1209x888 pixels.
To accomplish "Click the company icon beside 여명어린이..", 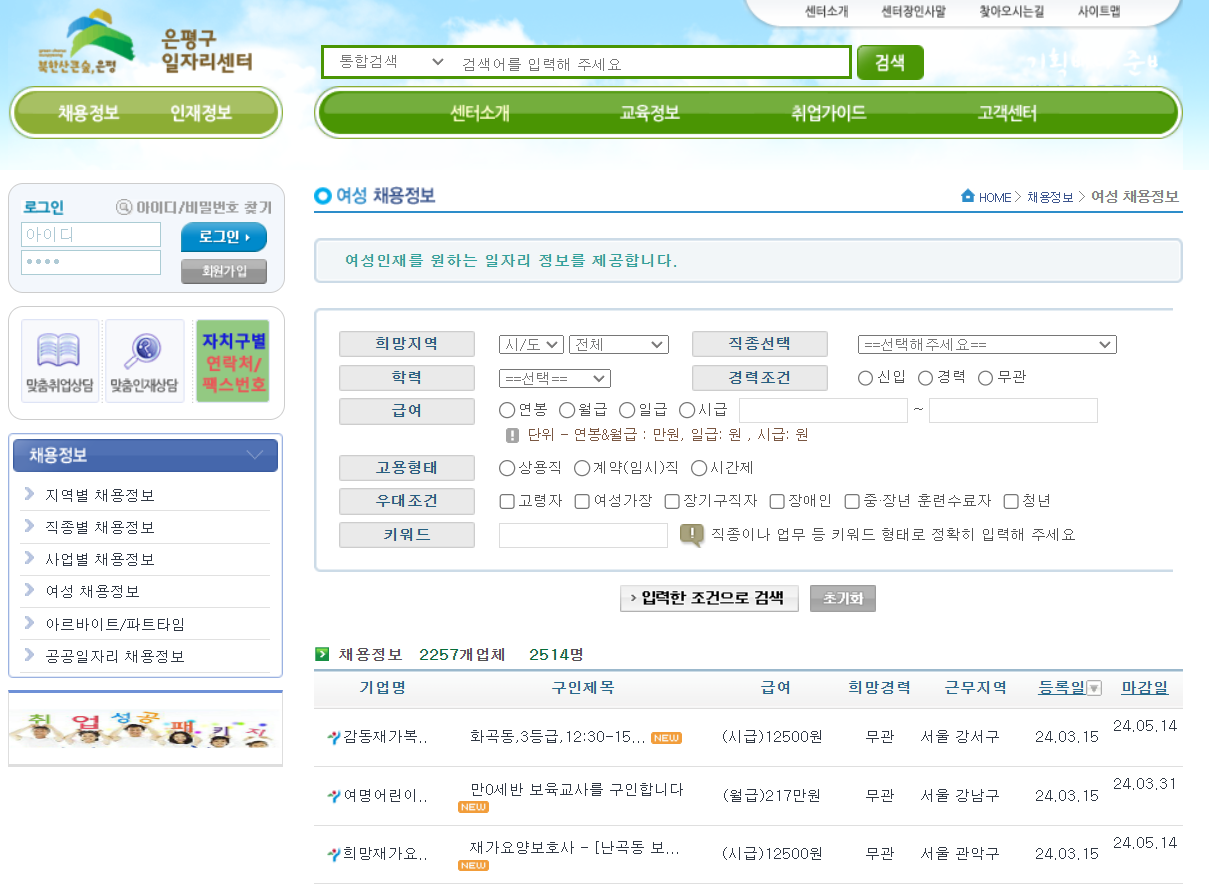I will pyautogui.click(x=334, y=797).
